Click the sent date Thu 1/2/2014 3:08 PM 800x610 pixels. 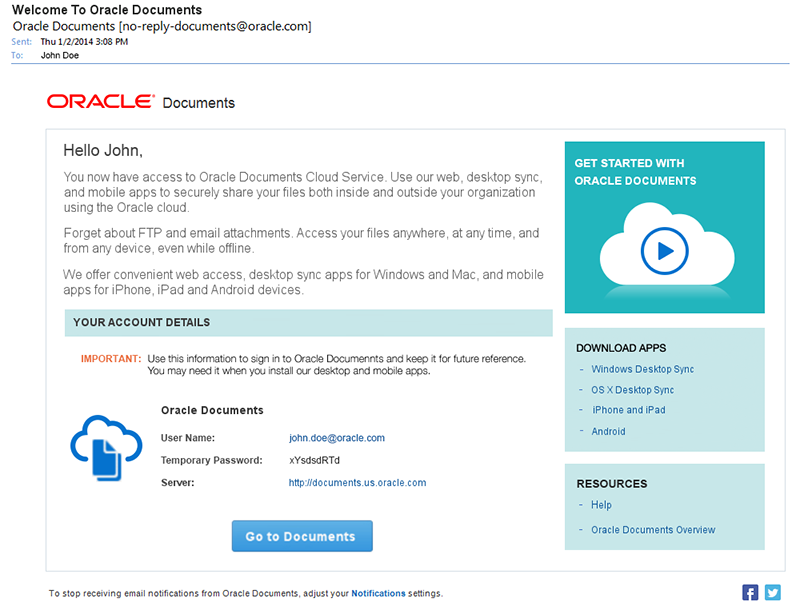pos(84,42)
